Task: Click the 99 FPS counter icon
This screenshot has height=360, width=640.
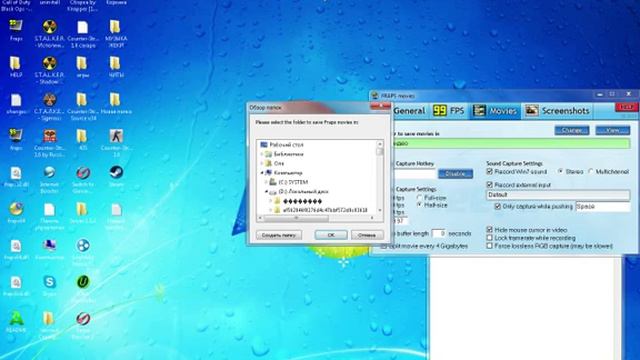Action: pyautogui.click(x=440, y=111)
